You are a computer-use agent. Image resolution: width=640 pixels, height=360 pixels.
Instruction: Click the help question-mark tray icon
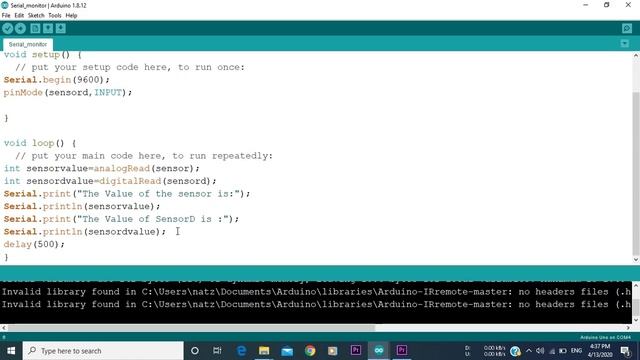point(515,351)
